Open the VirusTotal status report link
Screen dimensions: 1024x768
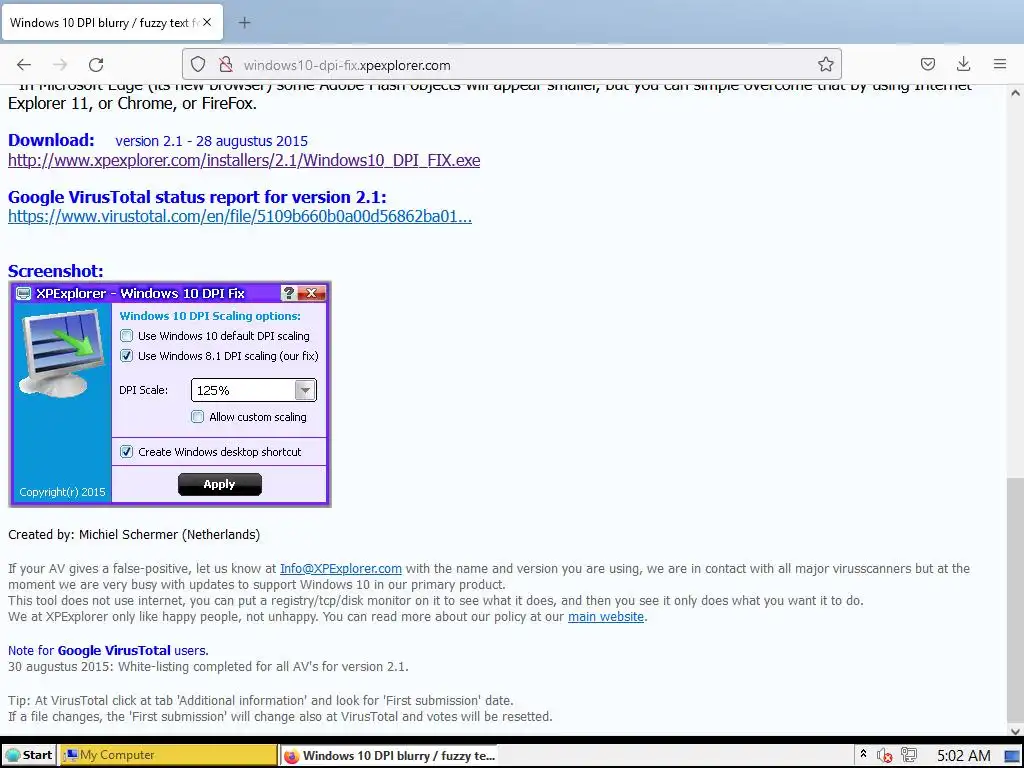[x=240, y=217]
